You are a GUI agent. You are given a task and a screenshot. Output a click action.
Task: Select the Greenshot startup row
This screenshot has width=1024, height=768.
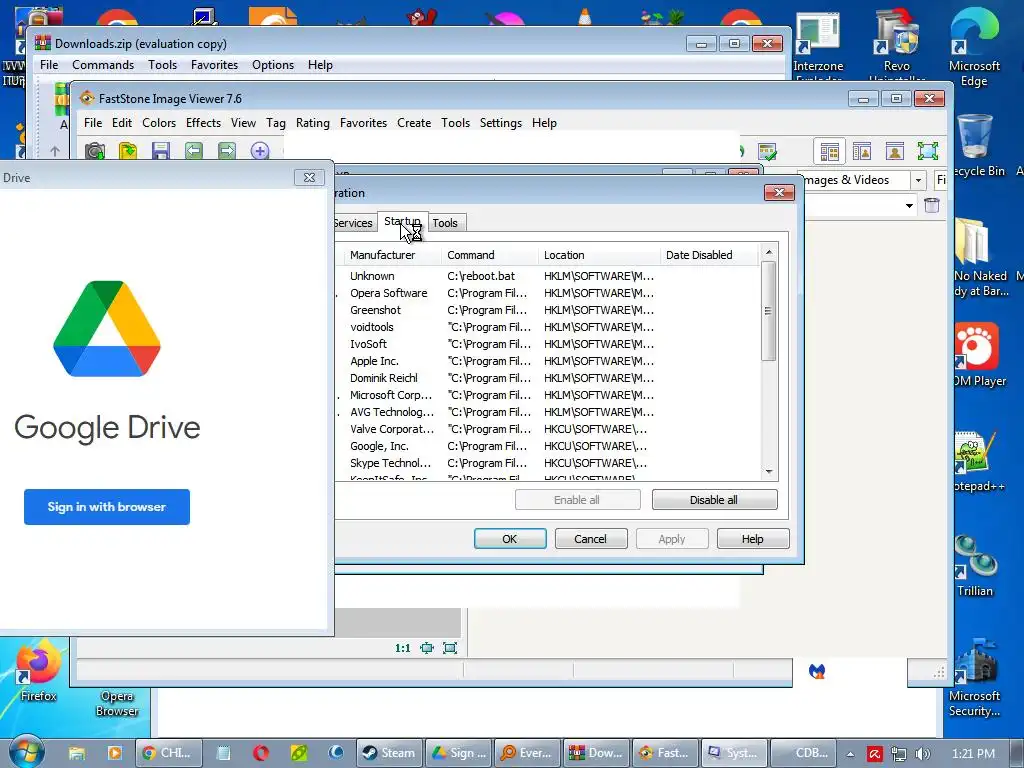[x=549, y=310]
